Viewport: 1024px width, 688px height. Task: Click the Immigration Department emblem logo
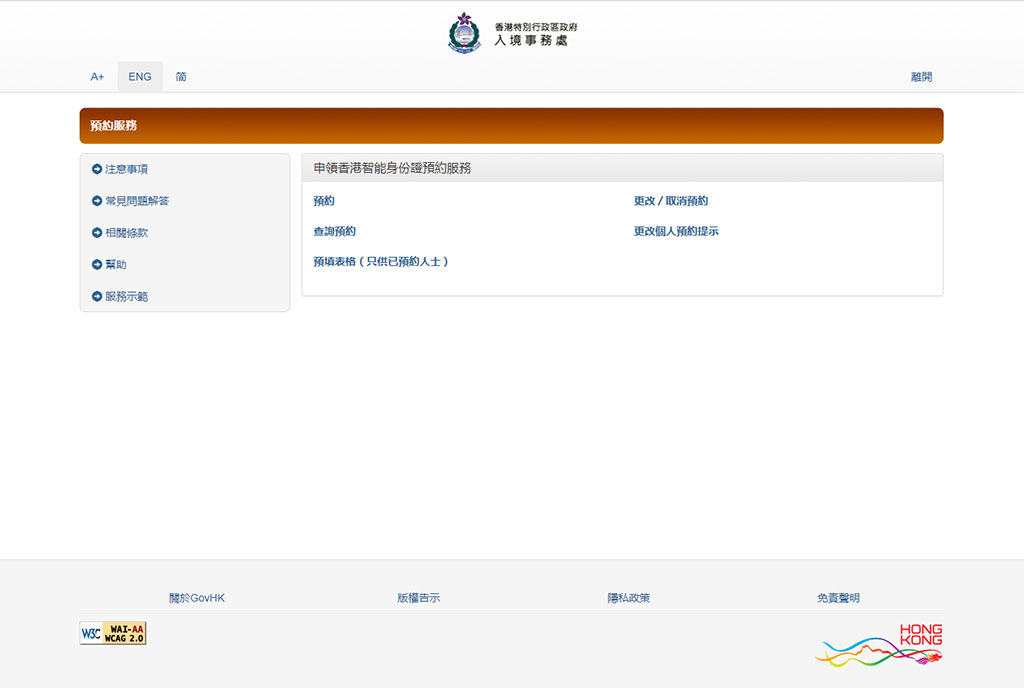tap(464, 33)
